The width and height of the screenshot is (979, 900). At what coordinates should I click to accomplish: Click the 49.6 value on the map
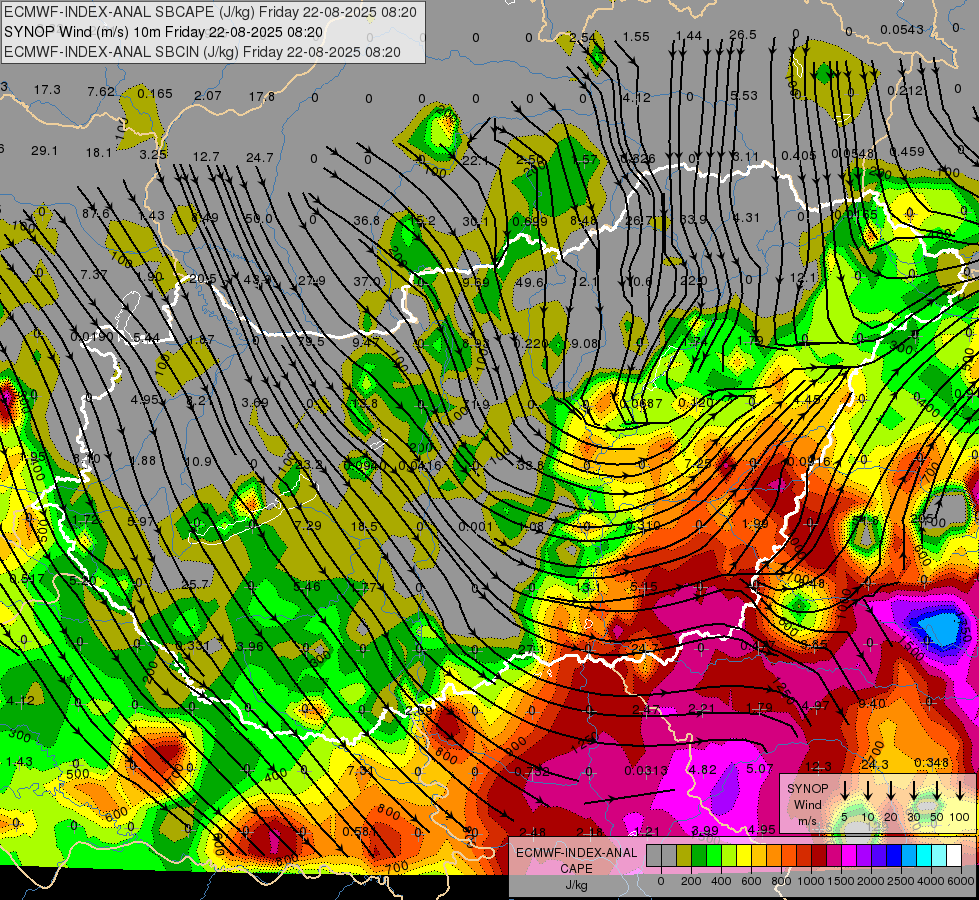coord(529,282)
